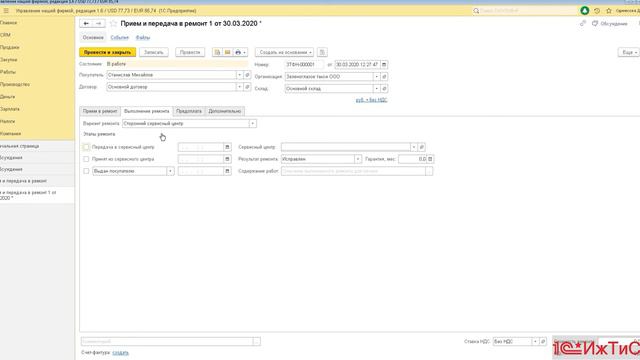Viewport: 640px width, 360px height.
Task: Click Провести и закрыть button
Action: pyautogui.click(x=108, y=52)
